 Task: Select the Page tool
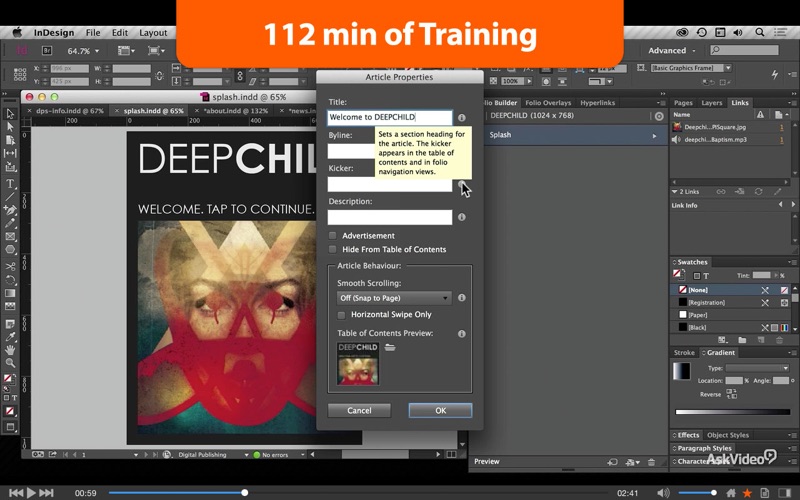pyautogui.click(x=10, y=140)
